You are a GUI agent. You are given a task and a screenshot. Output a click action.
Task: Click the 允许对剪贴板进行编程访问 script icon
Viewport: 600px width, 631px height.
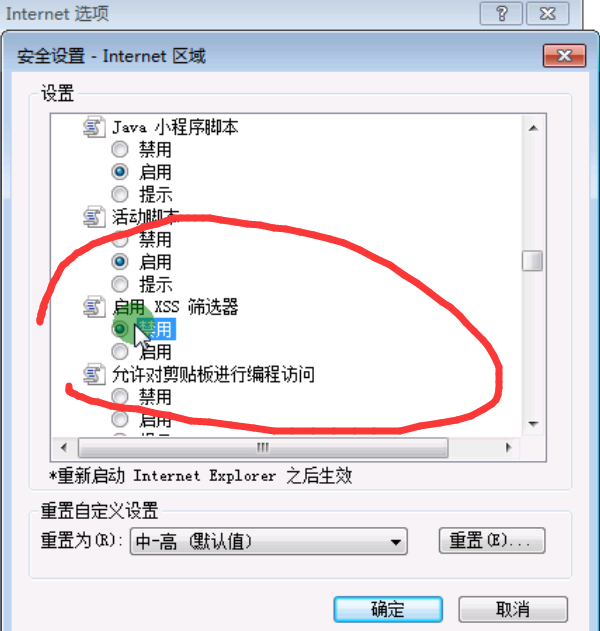(x=94, y=375)
